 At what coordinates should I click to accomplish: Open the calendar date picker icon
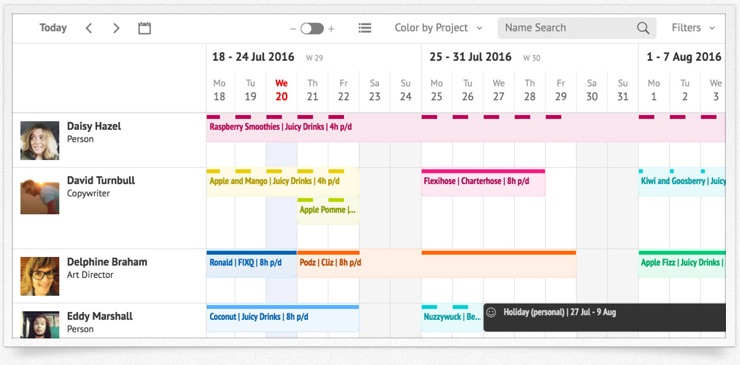point(144,28)
